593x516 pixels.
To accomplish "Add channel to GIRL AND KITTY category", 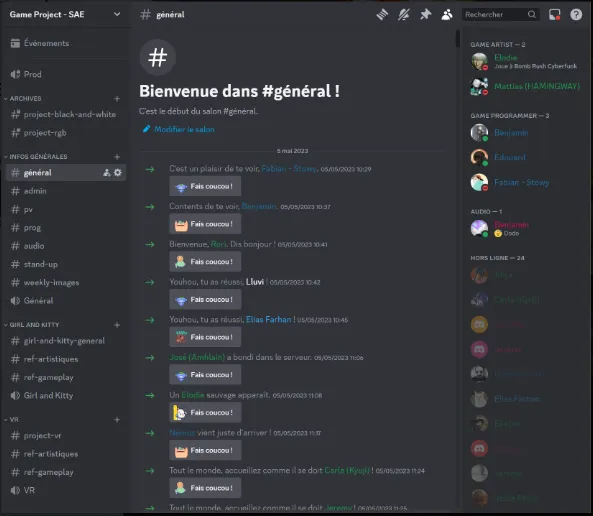I will pos(117,325).
